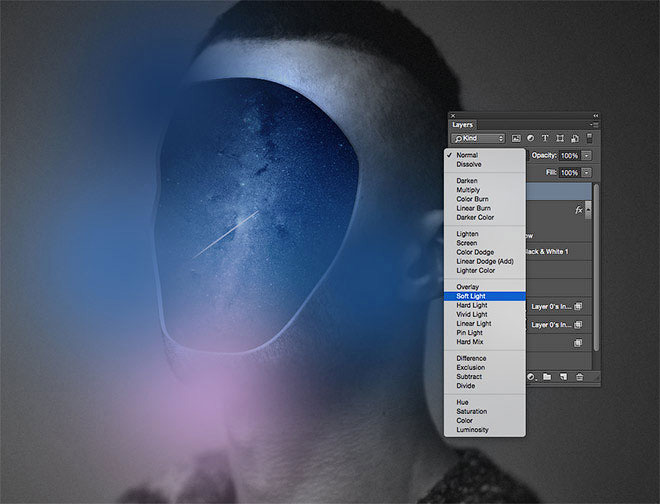Choose Linear Dodge (Add) blend mode
This screenshot has width=660, height=504.
click(x=485, y=261)
